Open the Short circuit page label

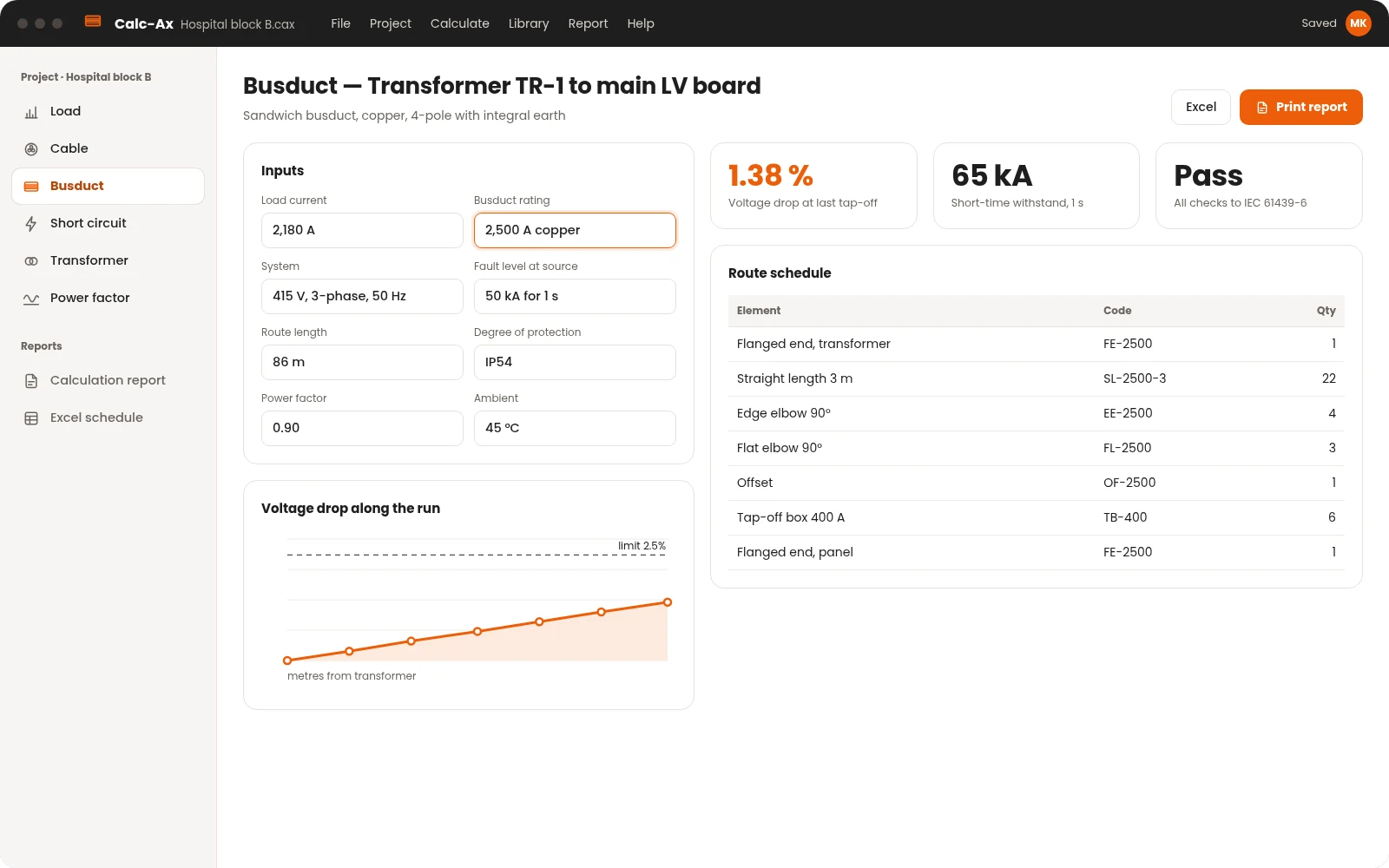[x=89, y=223]
